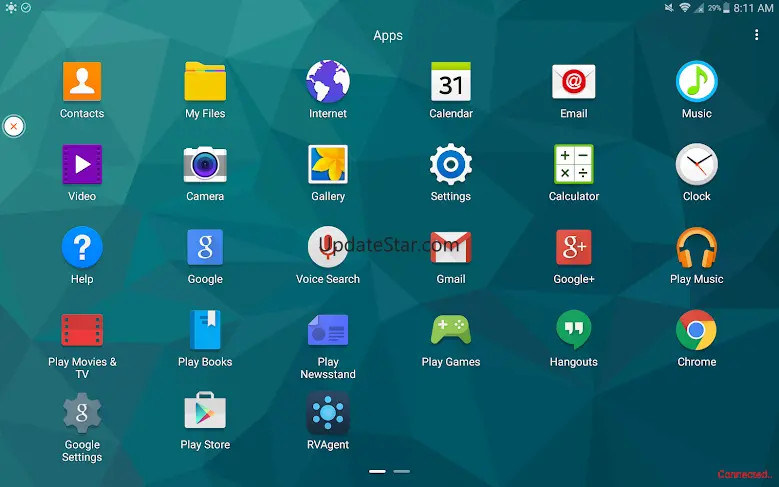
Task: Launch the RVAgent app
Action: (x=328, y=412)
